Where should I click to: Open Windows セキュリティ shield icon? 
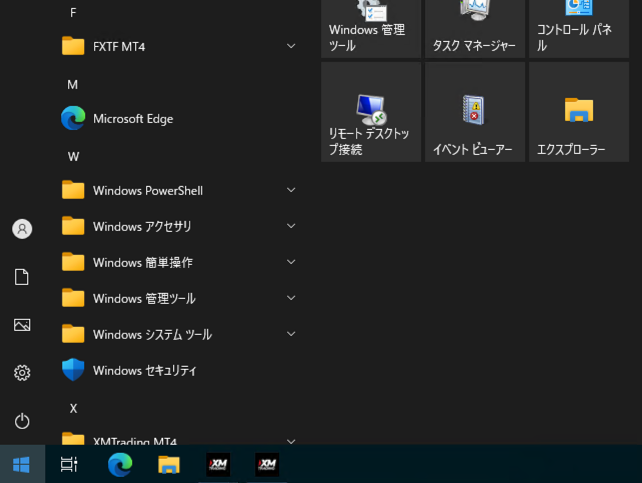pos(73,370)
